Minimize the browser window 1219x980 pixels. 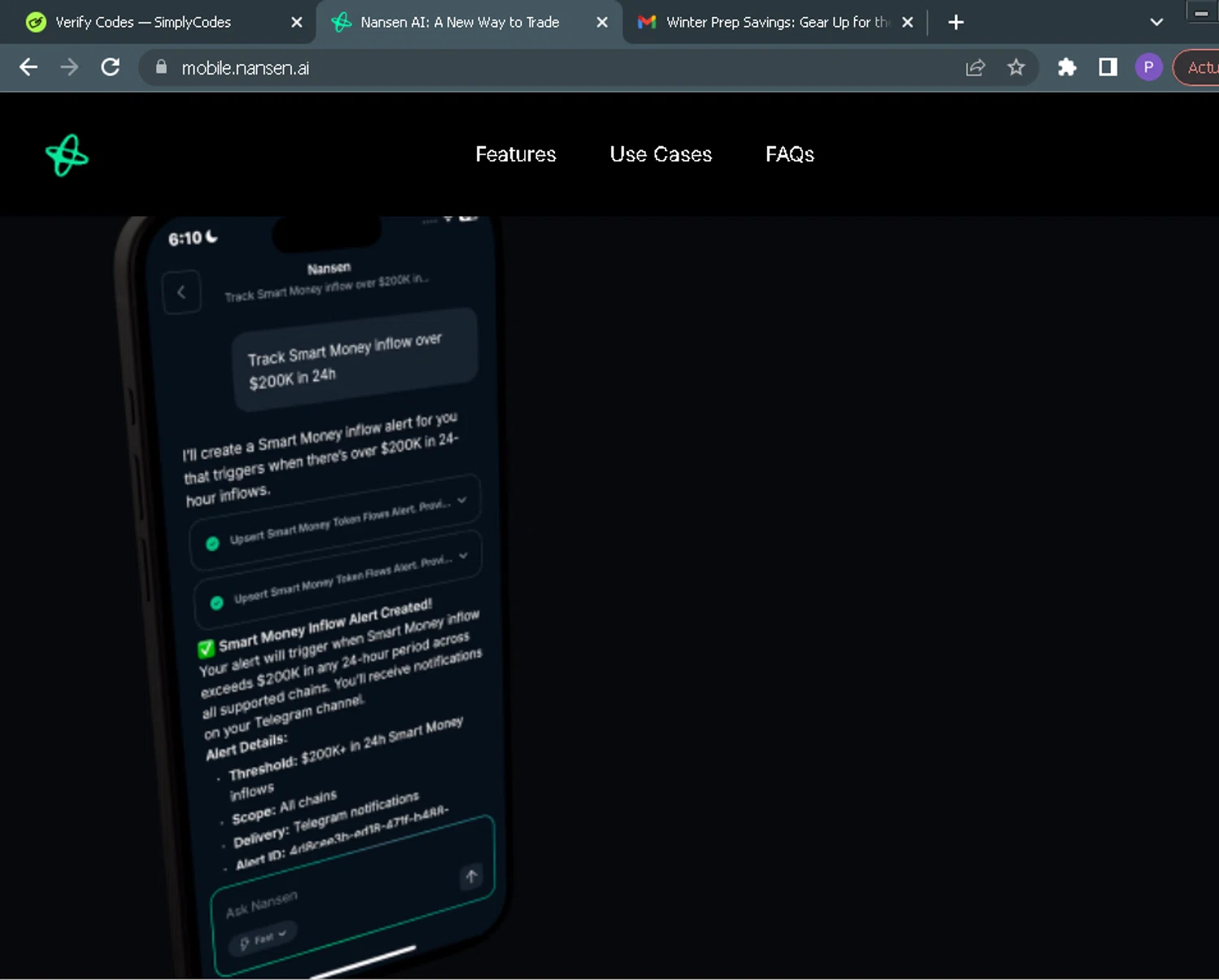1201,13
